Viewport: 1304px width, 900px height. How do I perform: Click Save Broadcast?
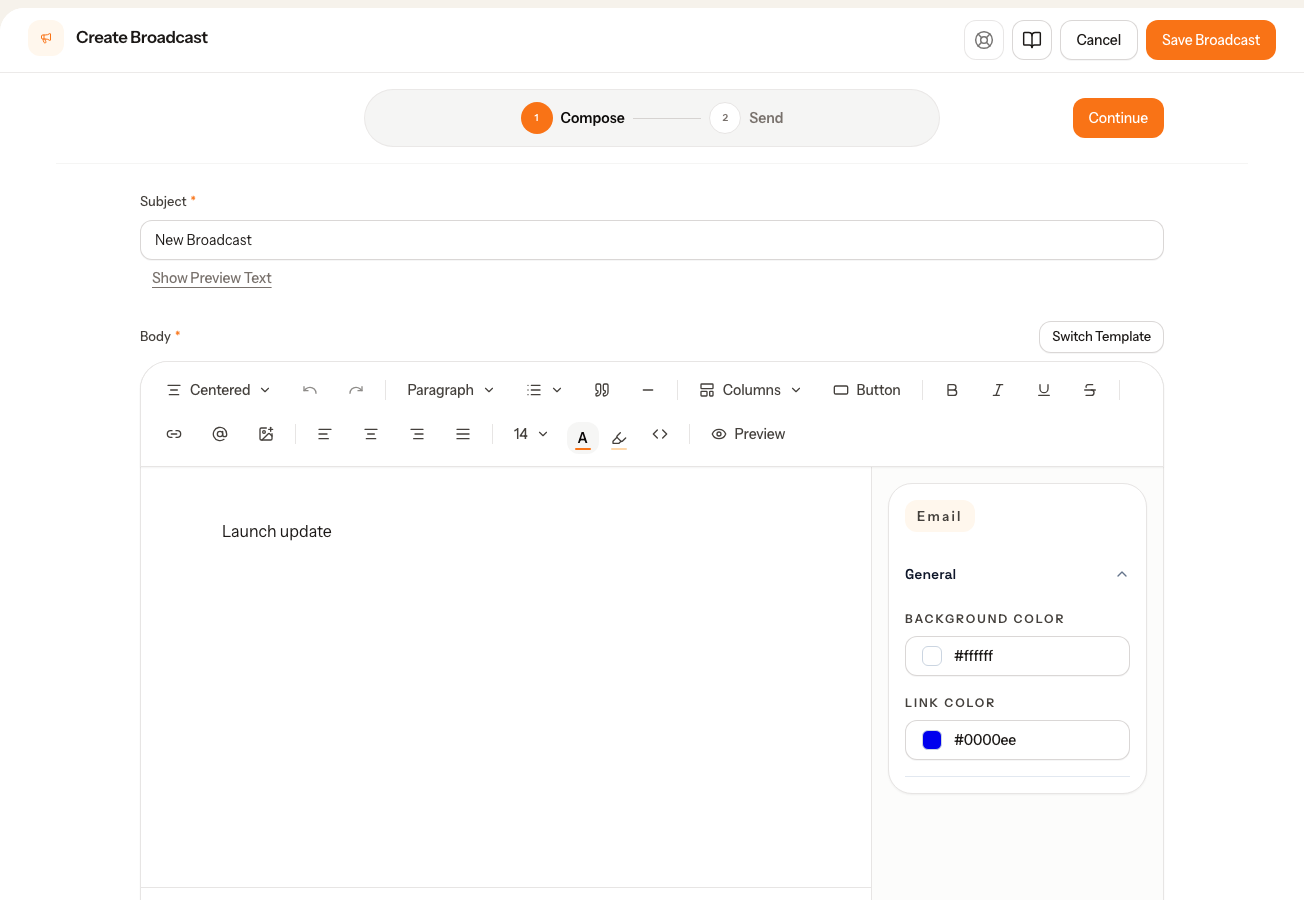coord(1211,40)
